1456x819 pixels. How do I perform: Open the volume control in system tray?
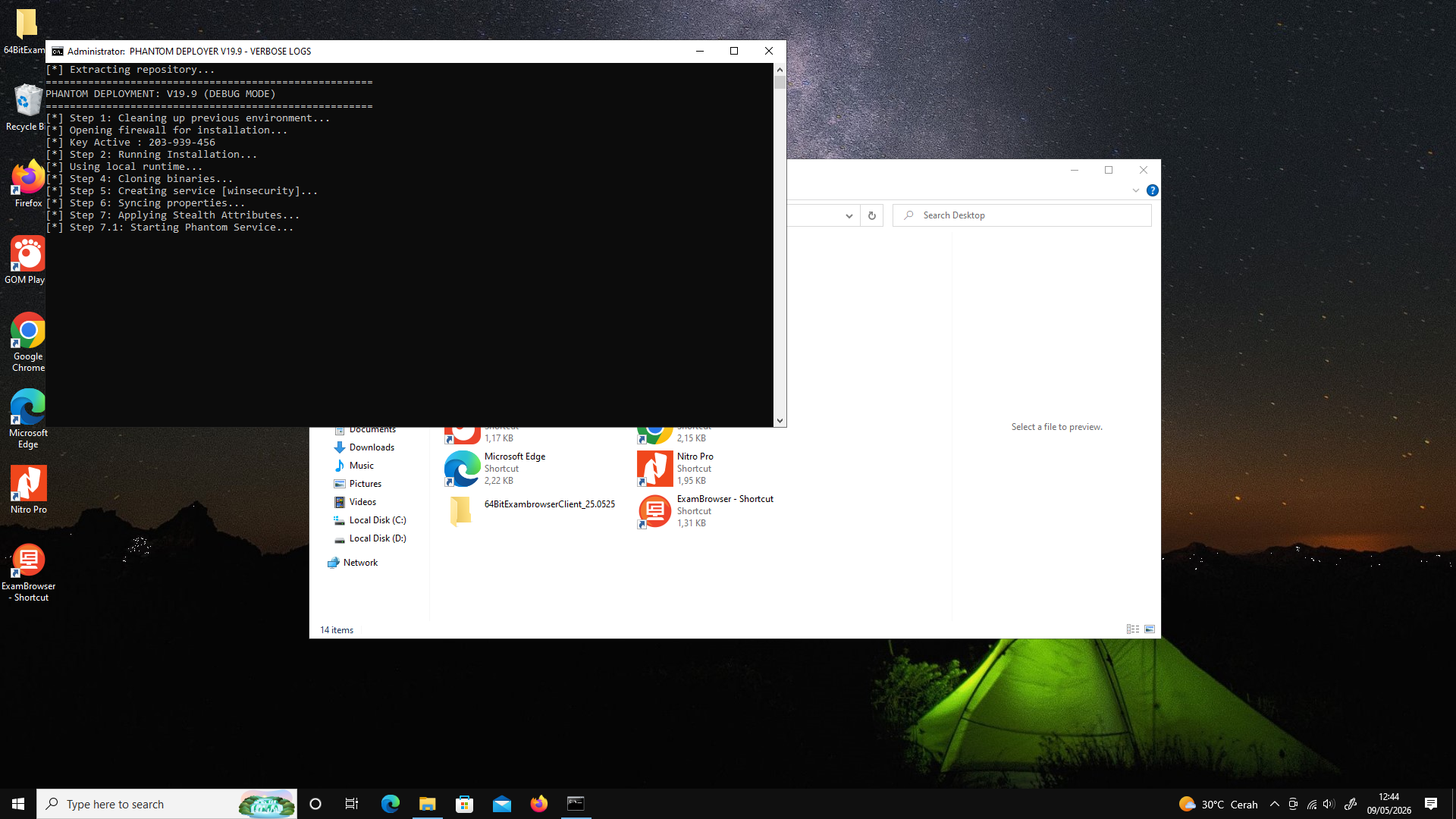(1329, 805)
